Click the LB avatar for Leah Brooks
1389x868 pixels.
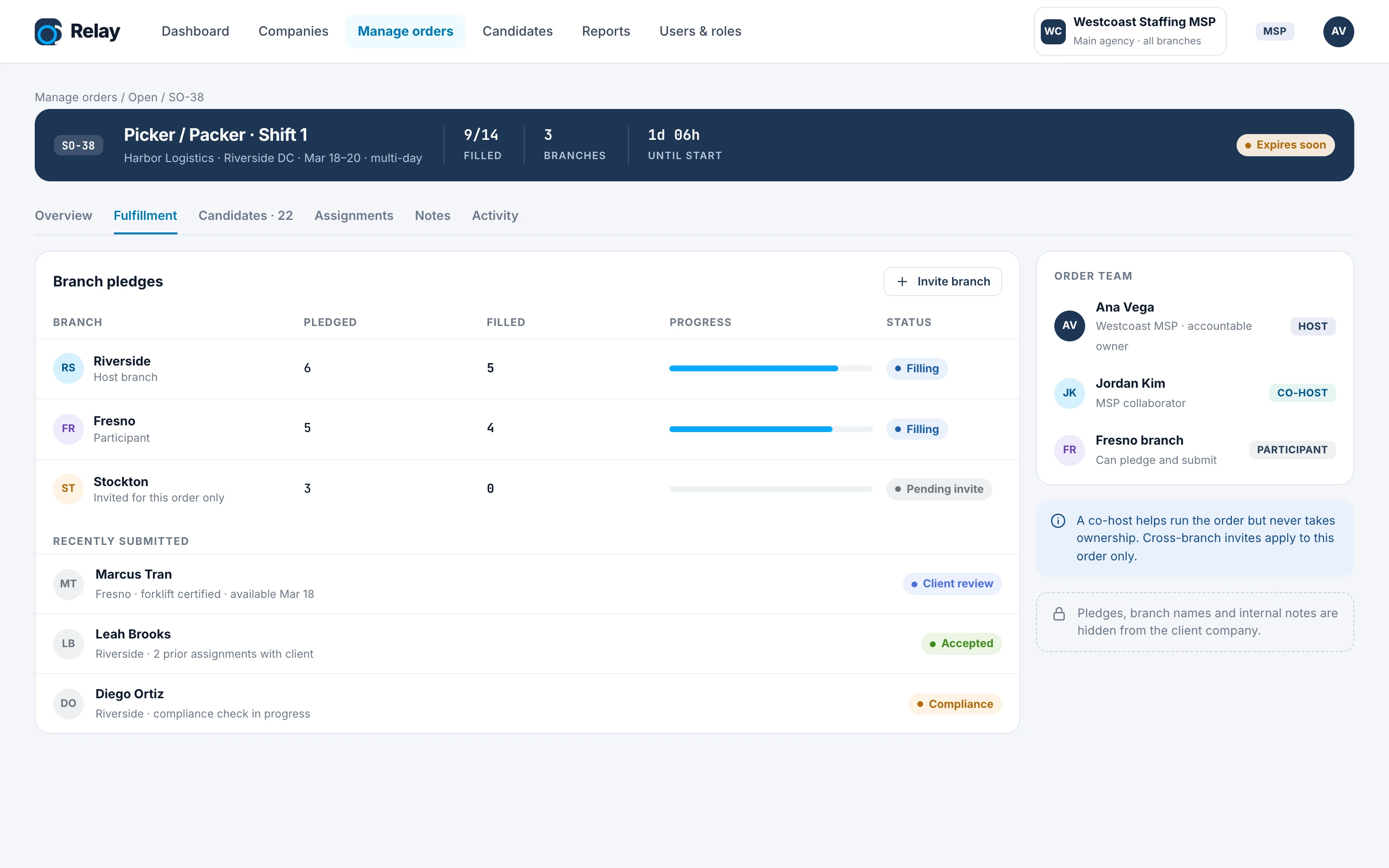(x=68, y=644)
